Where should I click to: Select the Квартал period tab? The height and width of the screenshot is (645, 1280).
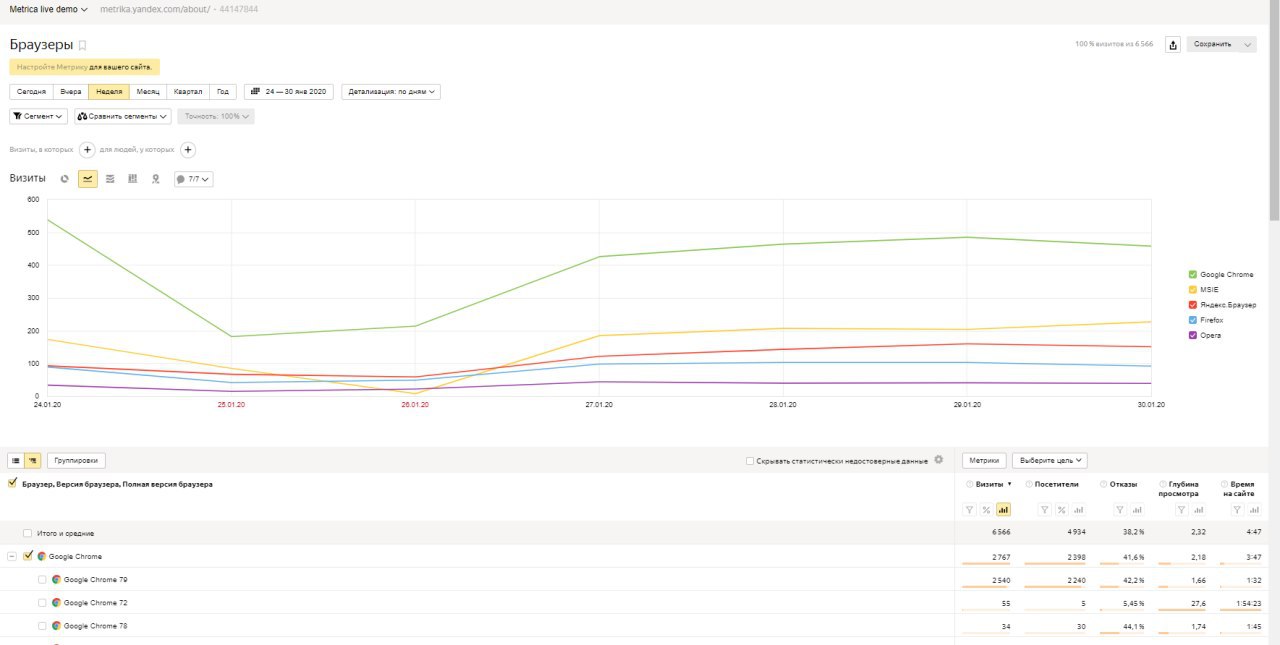(188, 91)
